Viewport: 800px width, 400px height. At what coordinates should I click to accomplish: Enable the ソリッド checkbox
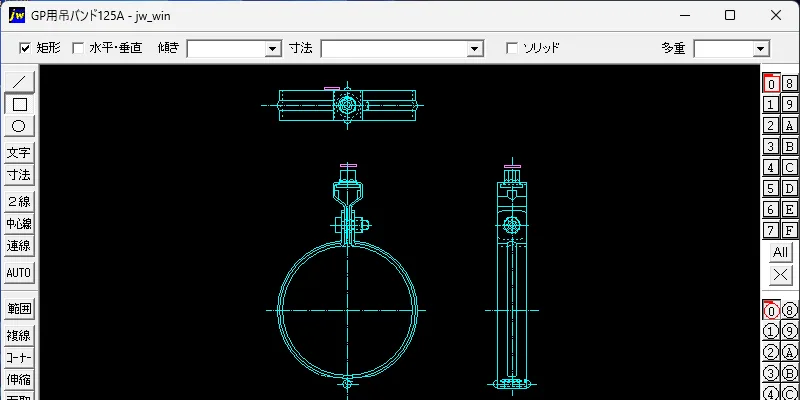(x=512, y=48)
